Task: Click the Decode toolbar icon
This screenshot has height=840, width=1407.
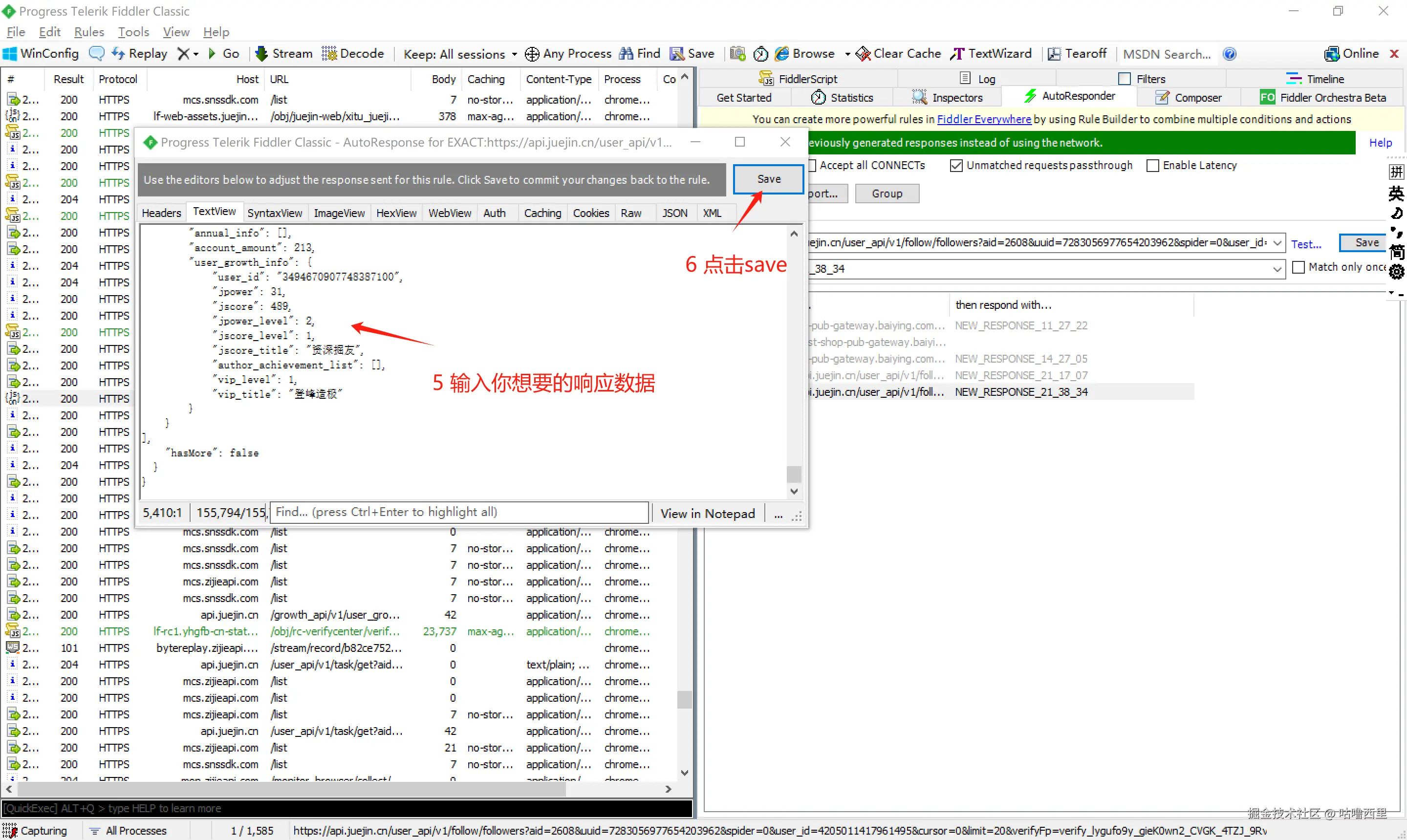Action: (x=329, y=54)
